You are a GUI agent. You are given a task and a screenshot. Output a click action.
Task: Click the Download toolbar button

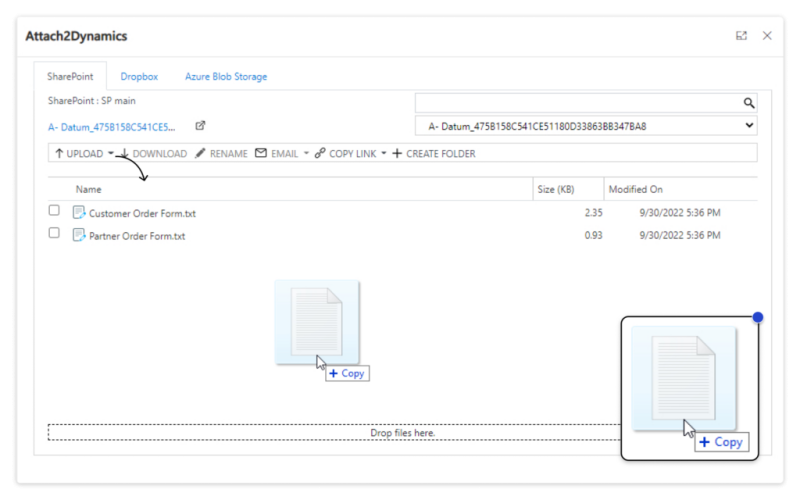[x=153, y=154]
